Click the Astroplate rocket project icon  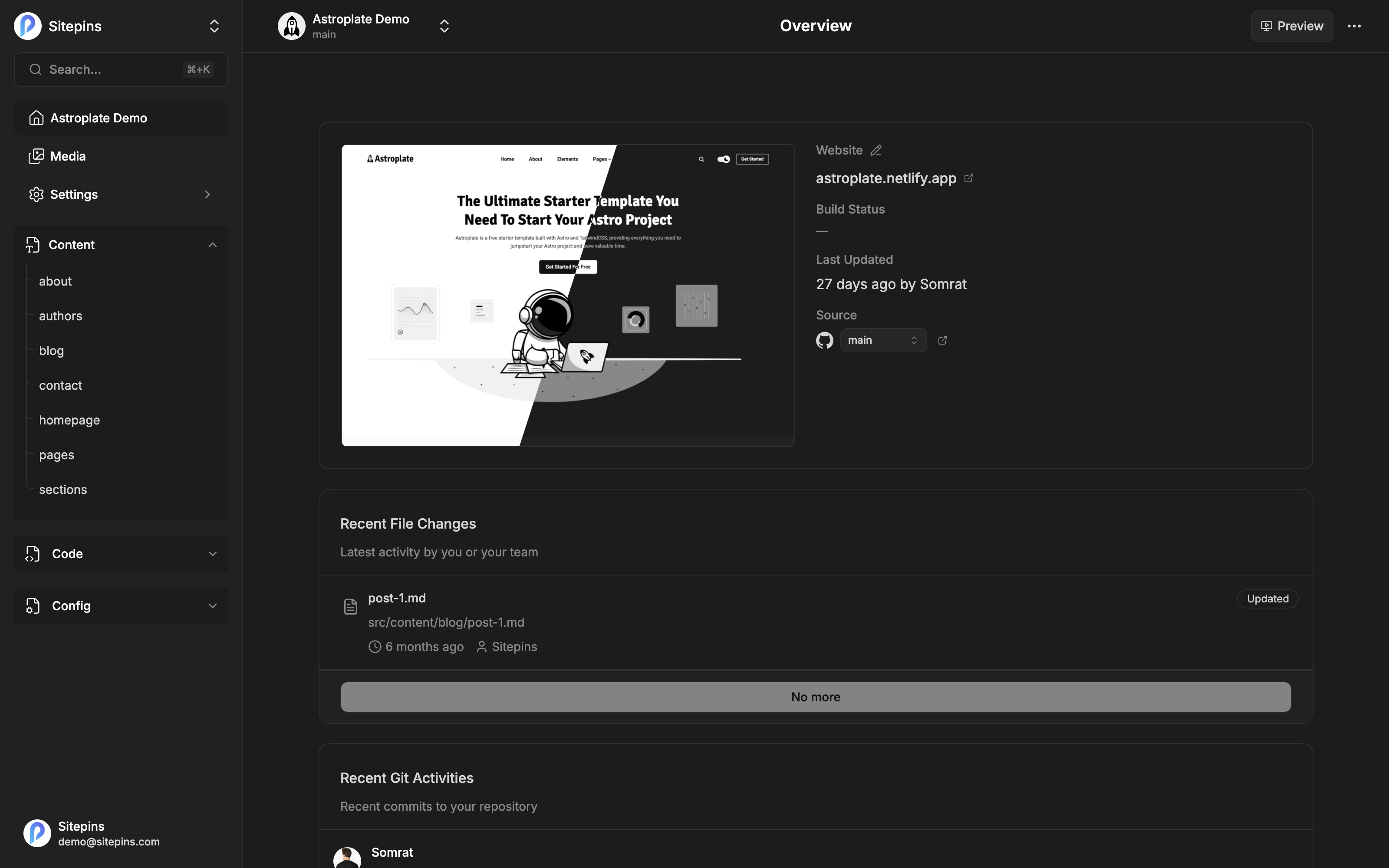[x=292, y=26]
